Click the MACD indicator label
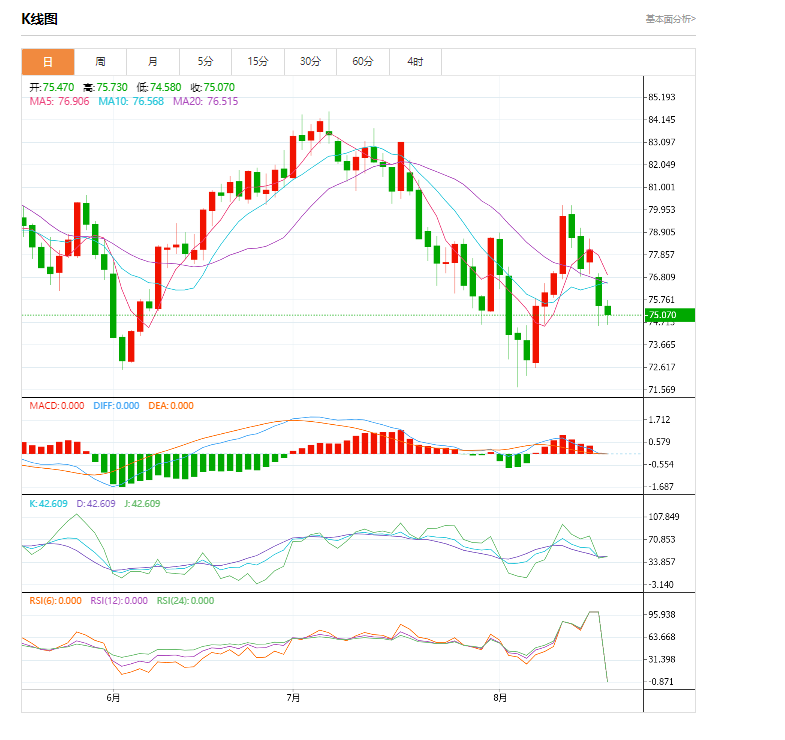This screenshot has width=785, height=740. click(x=57, y=406)
